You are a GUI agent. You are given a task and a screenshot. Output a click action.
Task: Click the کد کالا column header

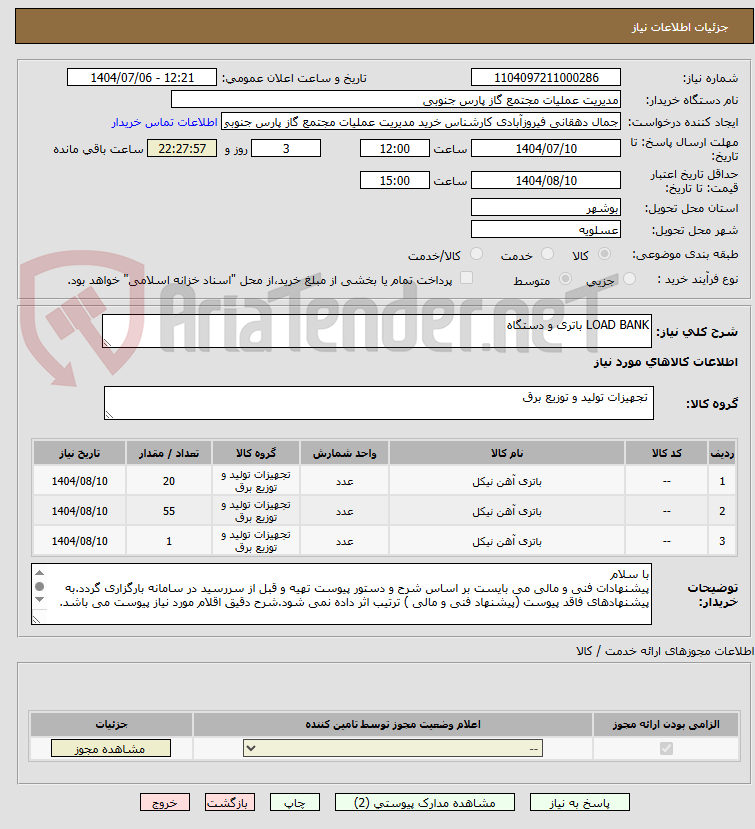666,453
